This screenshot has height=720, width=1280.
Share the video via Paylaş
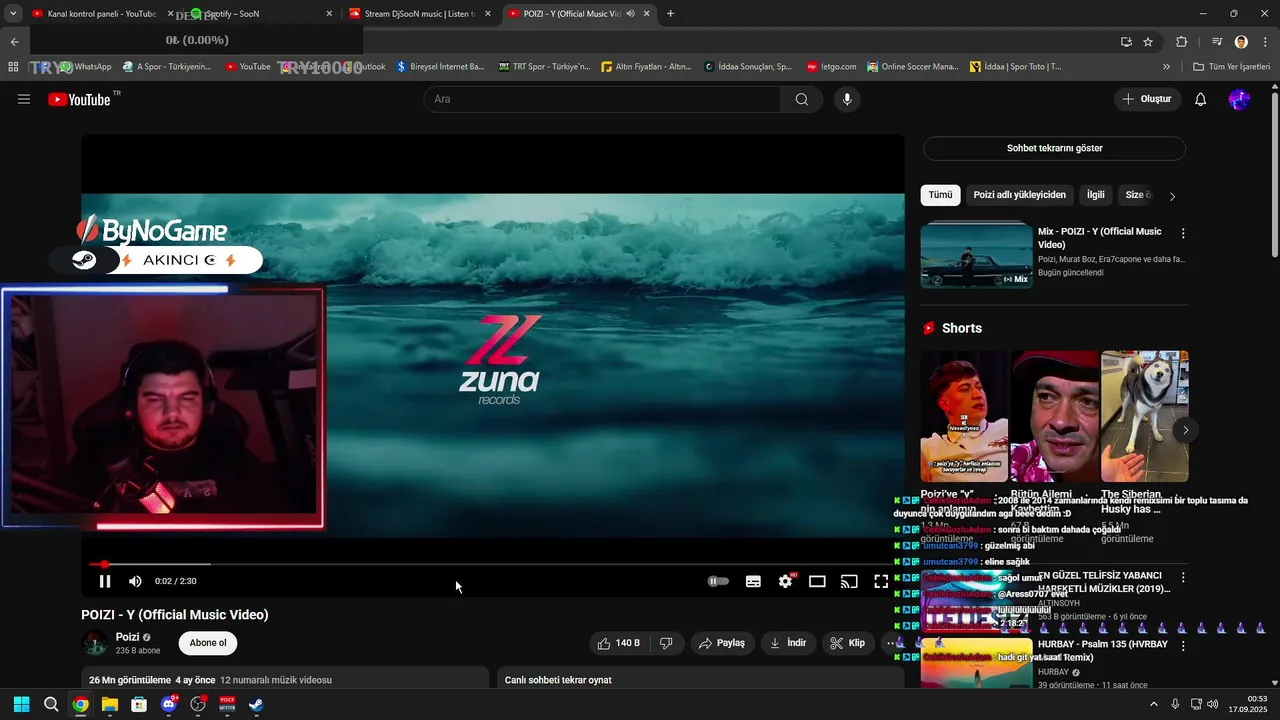pyautogui.click(x=722, y=643)
